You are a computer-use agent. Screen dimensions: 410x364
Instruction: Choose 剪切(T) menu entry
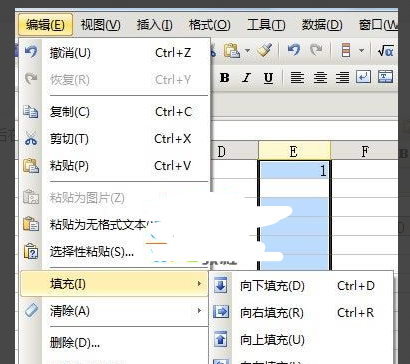pyautogui.click(x=114, y=139)
